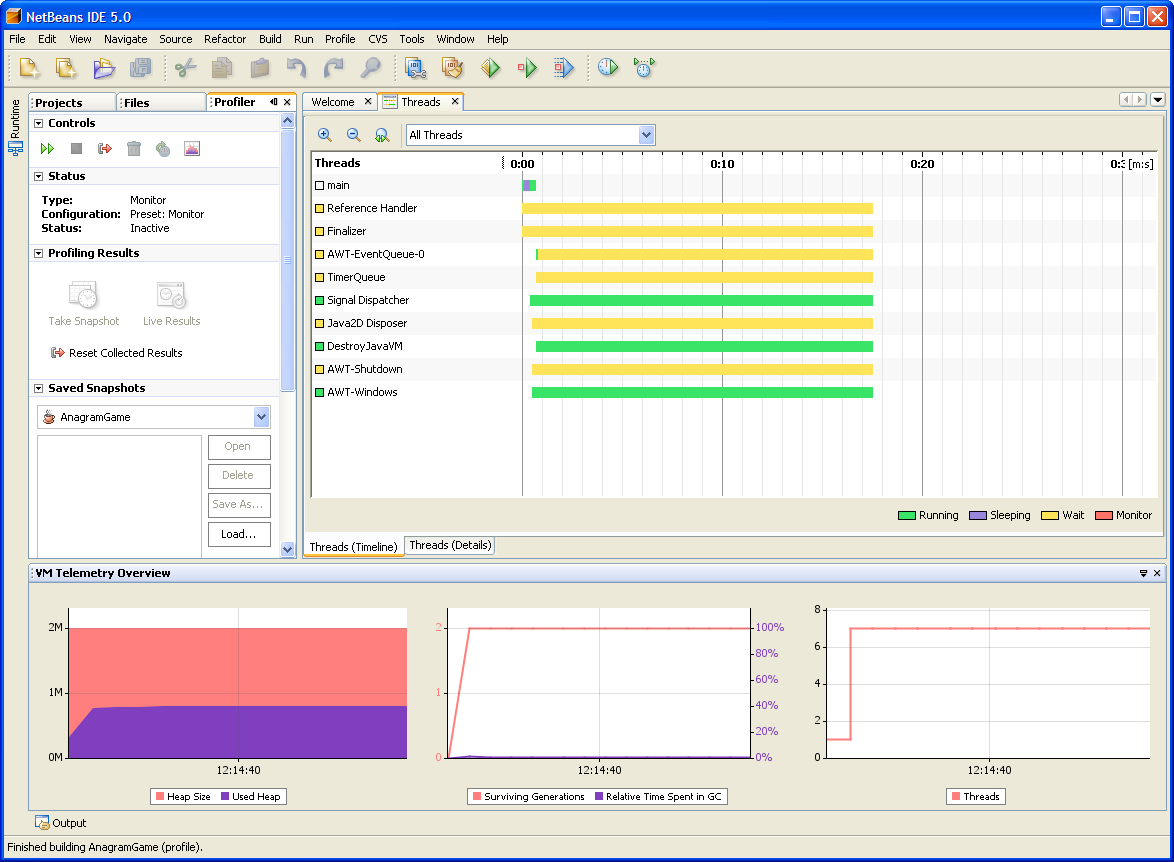The height and width of the screenshot is (862, 1174).
Task: Open the VM Telemetry Overview panel menu arrow
Action: pyautogui.click(x=1143, y=573)
